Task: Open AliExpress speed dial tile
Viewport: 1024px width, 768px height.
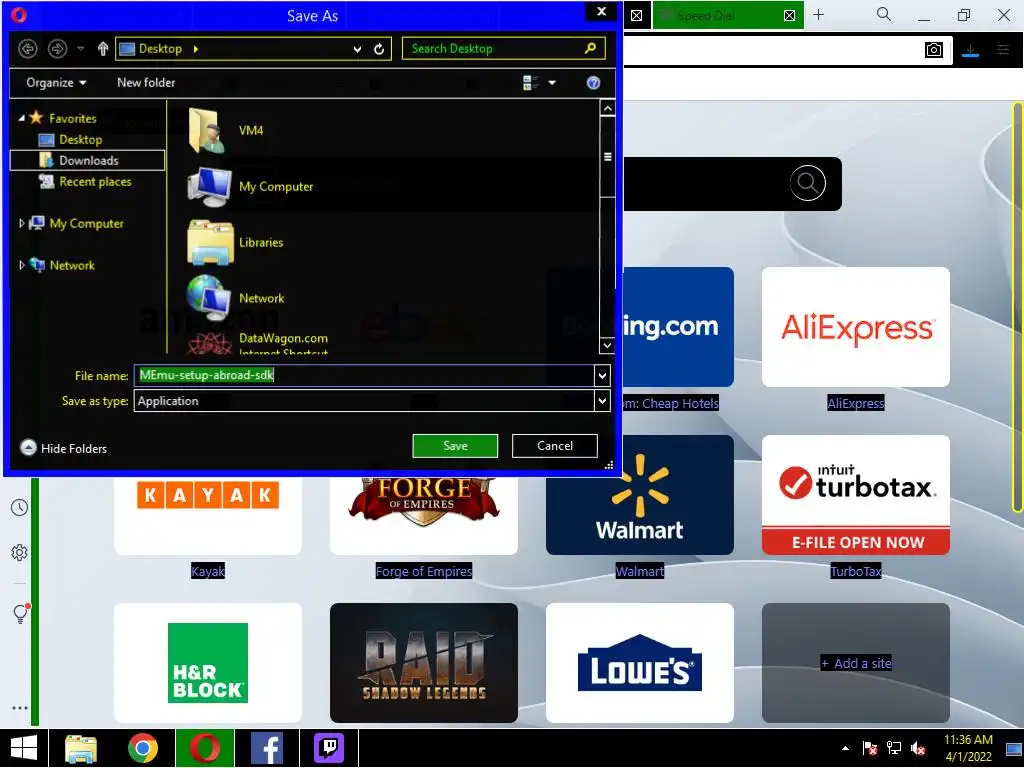Action: point(856,327)
